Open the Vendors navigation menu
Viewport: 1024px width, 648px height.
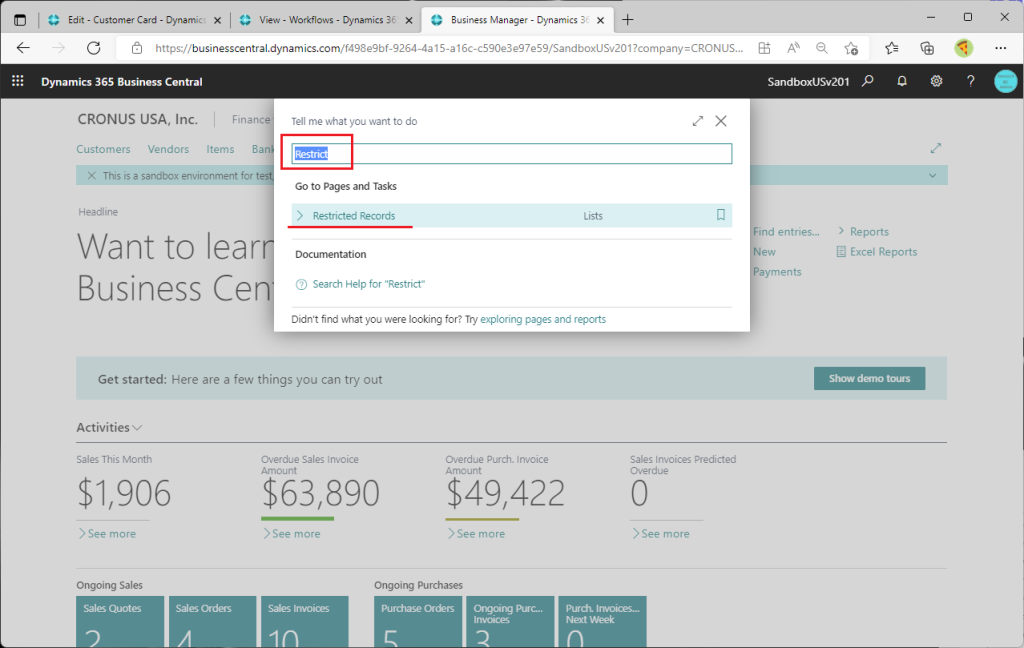[x=168, y=149]
